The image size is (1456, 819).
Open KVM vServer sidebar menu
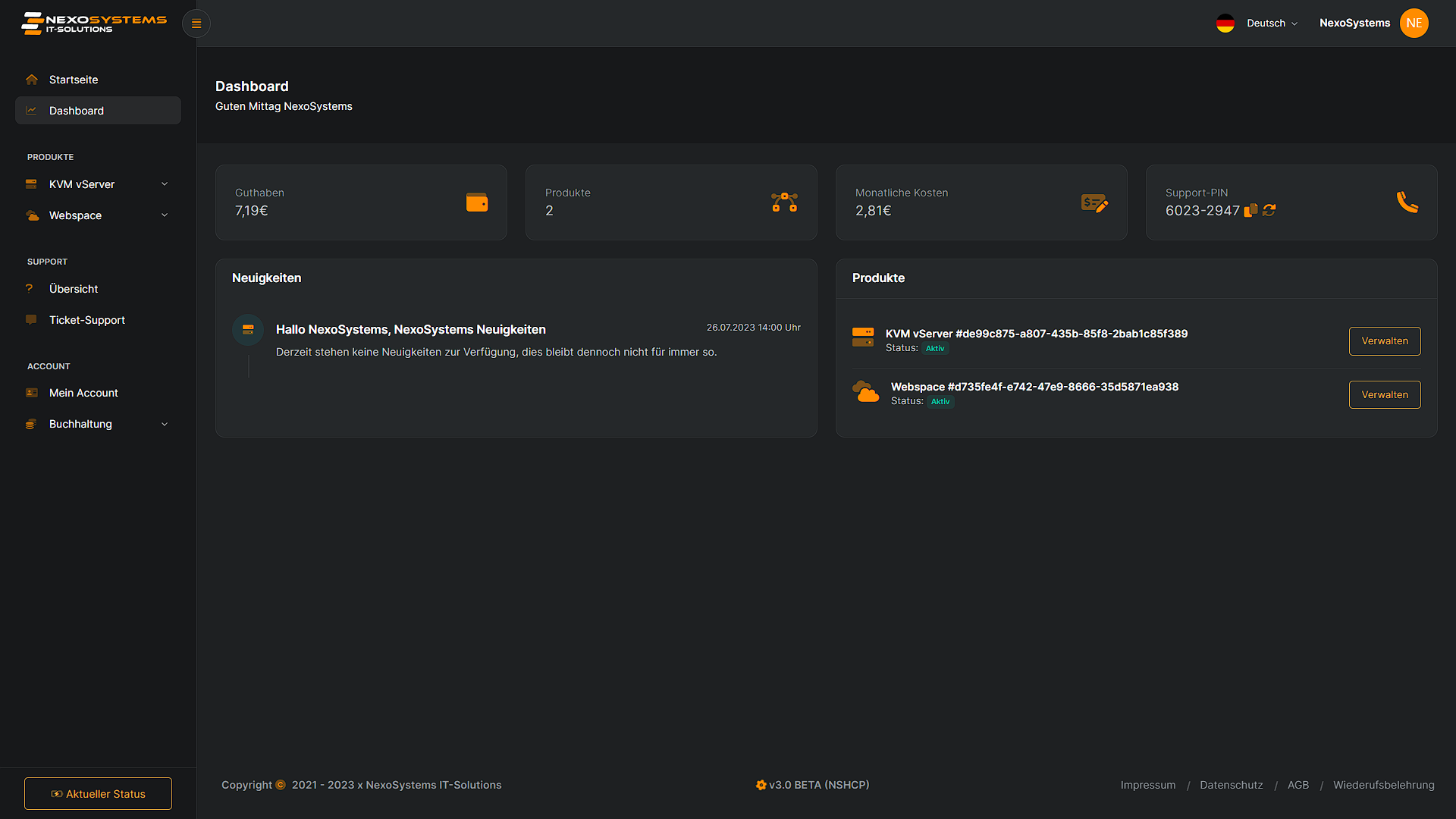(x=98, y=184)
